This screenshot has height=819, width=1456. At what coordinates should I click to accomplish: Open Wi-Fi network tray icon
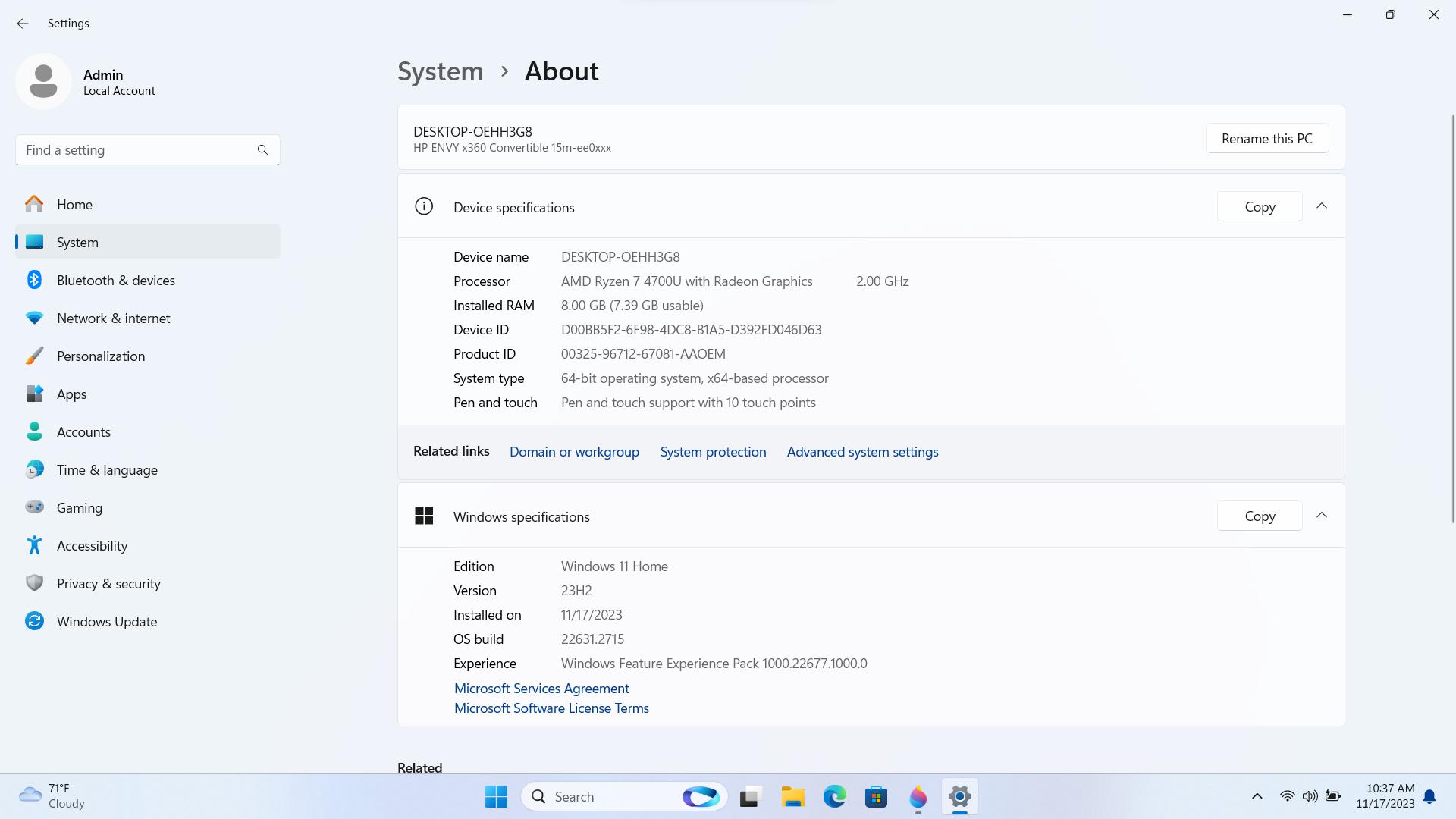1287,796
